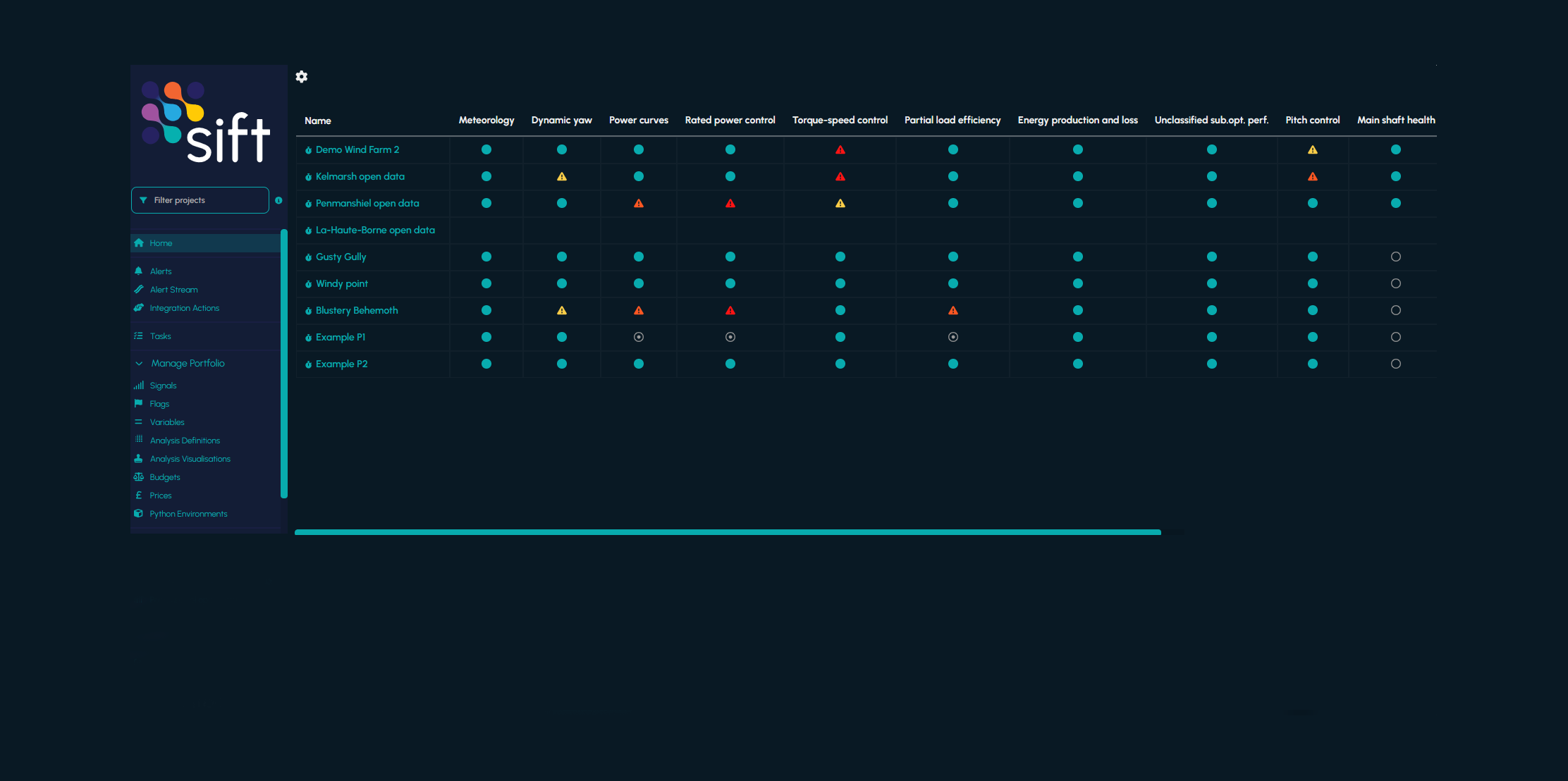Click the Integration Actions icon
Screen dimensions: 1568x781
pyautogui.click(x=139, y=308)
